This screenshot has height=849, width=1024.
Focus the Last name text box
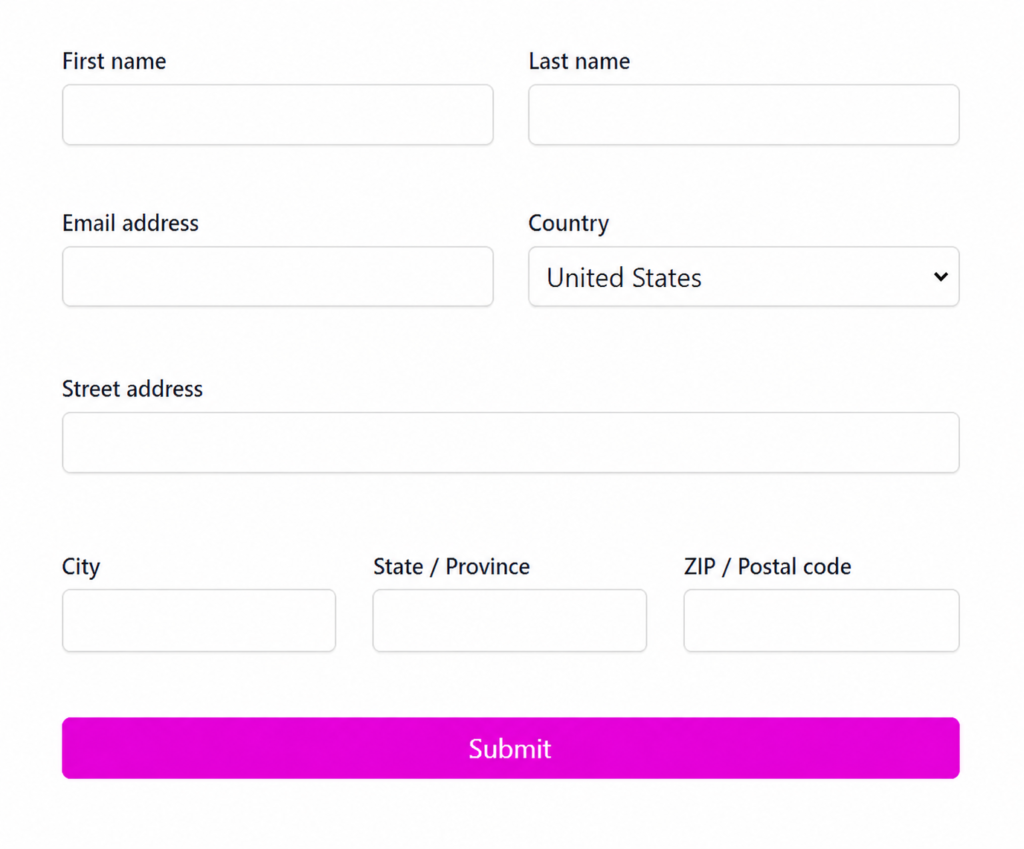[744, 114]
